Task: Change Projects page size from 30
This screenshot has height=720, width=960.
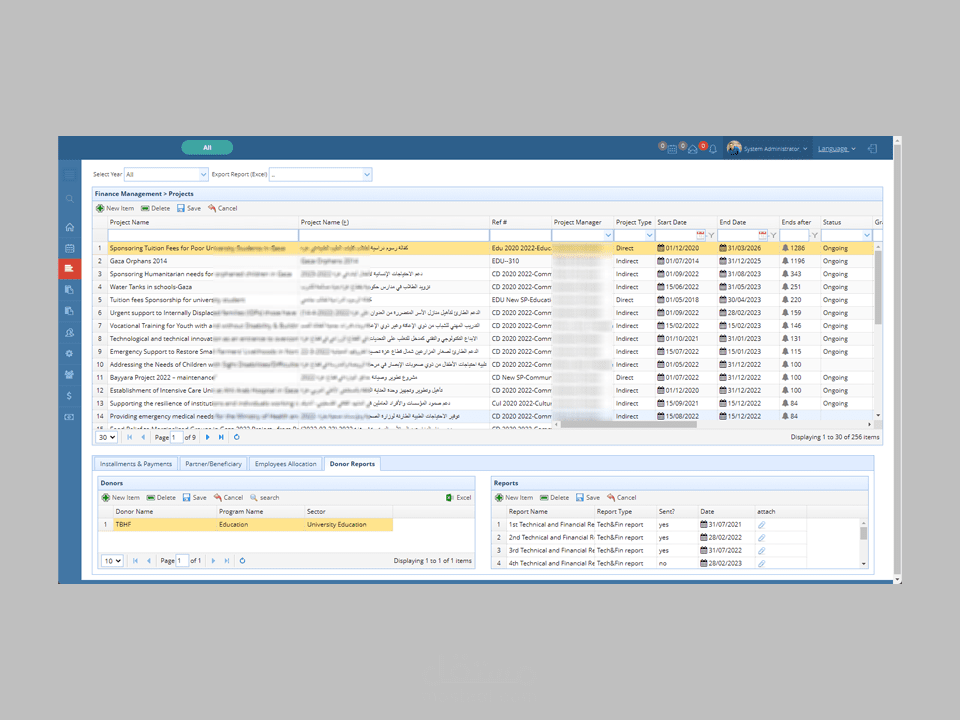Action: pyautogui.click(x=107, y=437)
